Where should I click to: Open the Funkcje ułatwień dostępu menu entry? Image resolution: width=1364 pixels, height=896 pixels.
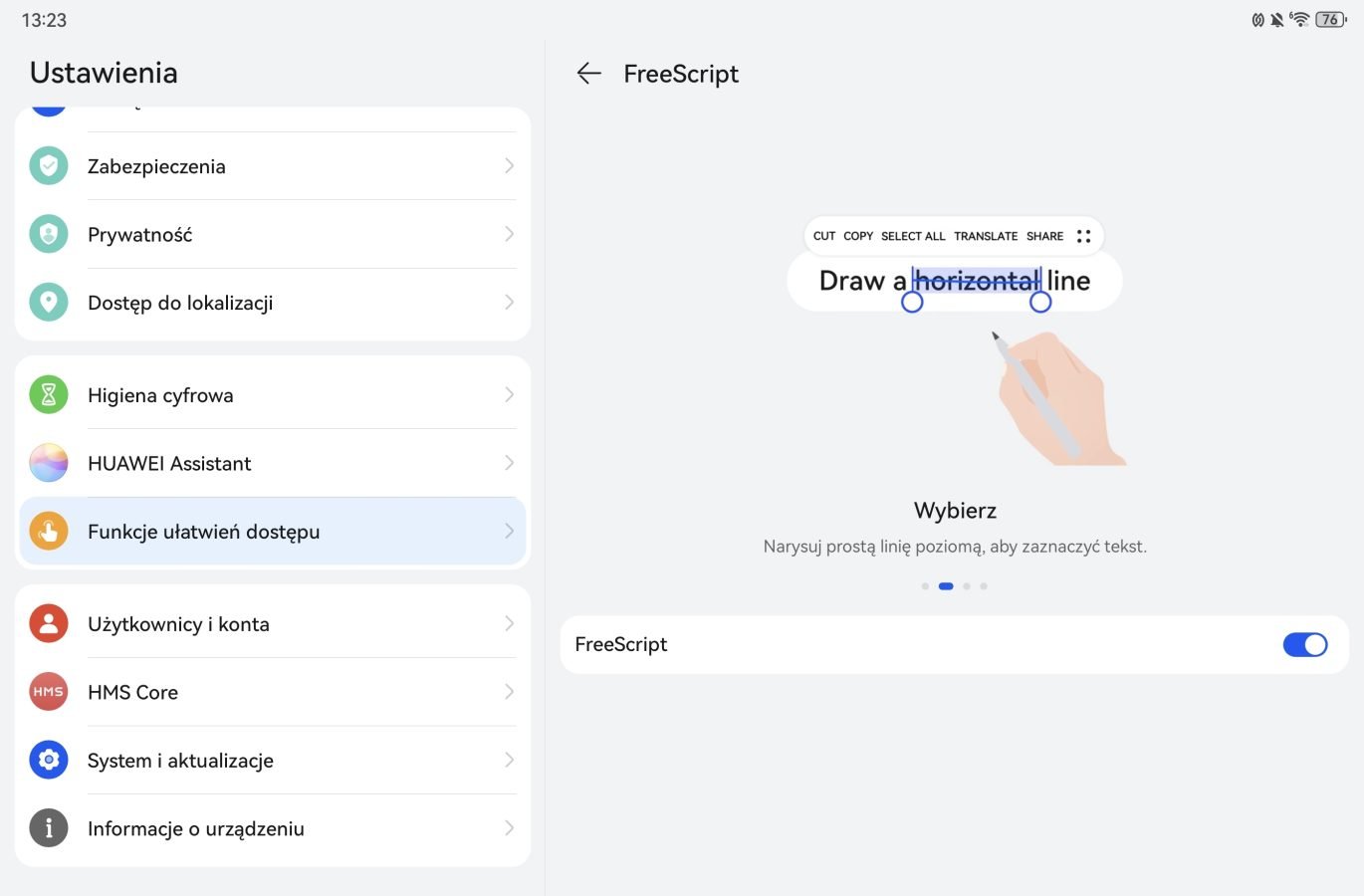tap(273, 532)
